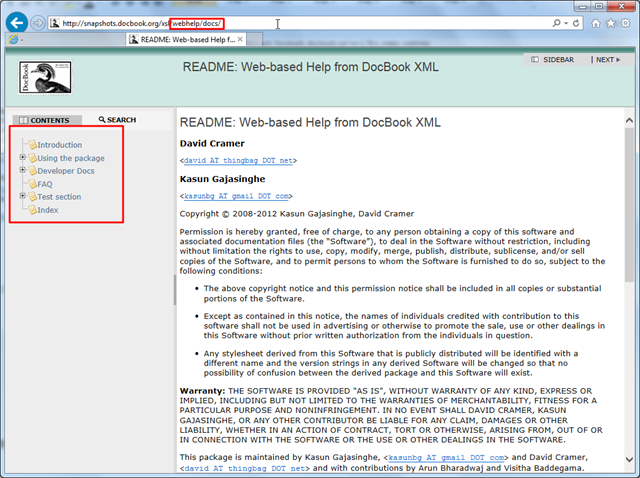Click David Cramer's thingbag email link under his name

[x=238, y=160]
